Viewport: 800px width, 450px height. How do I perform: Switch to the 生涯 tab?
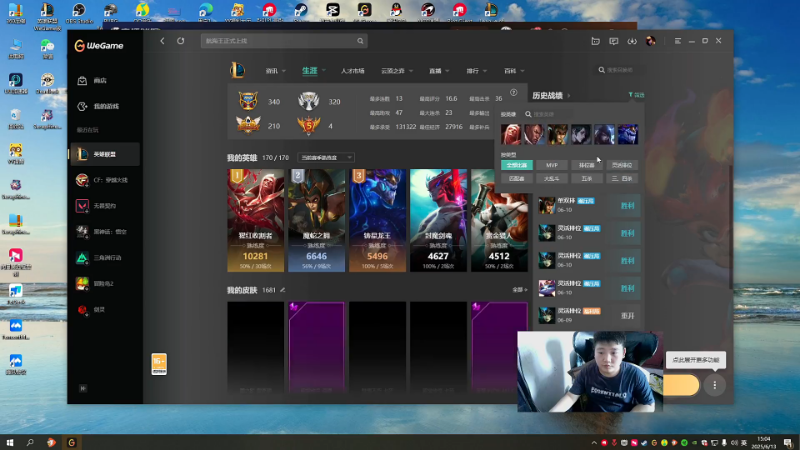310,70
